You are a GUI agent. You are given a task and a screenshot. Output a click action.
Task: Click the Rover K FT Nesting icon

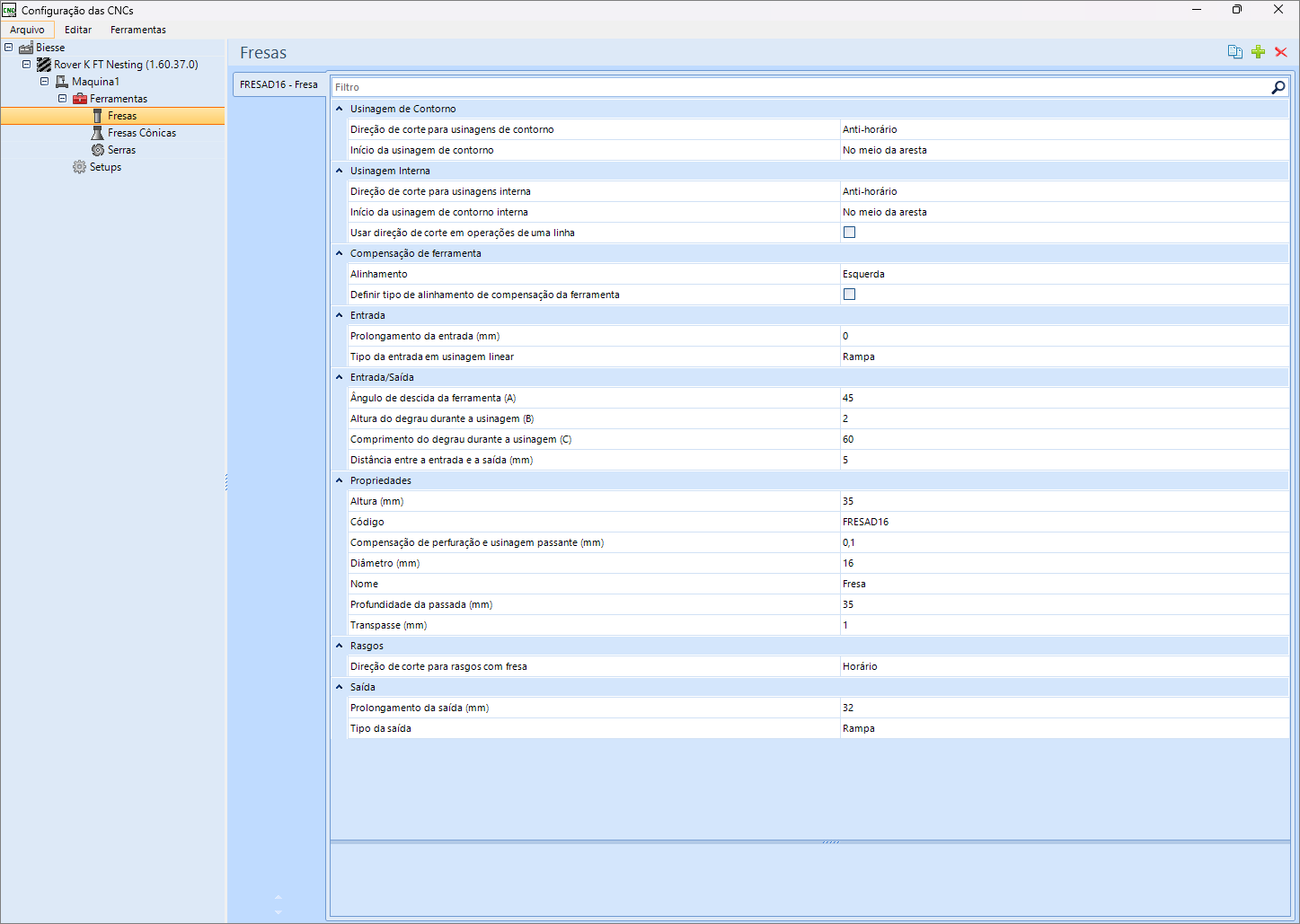point(44,65)
